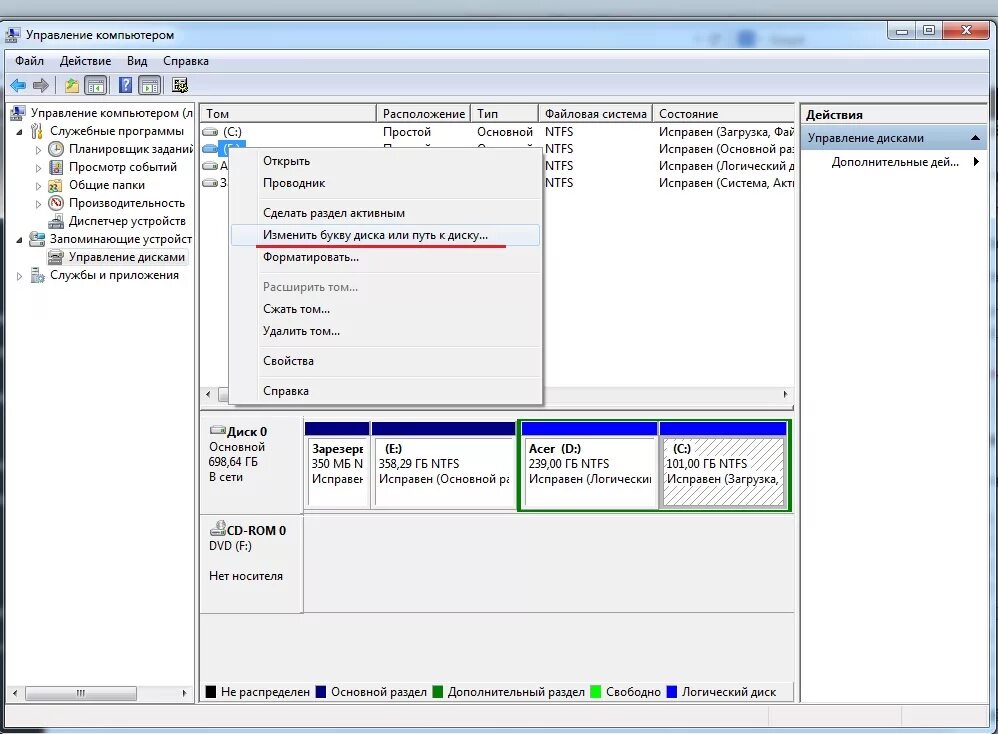Select Диспетчер устройств in the tree

pos(127,221)
